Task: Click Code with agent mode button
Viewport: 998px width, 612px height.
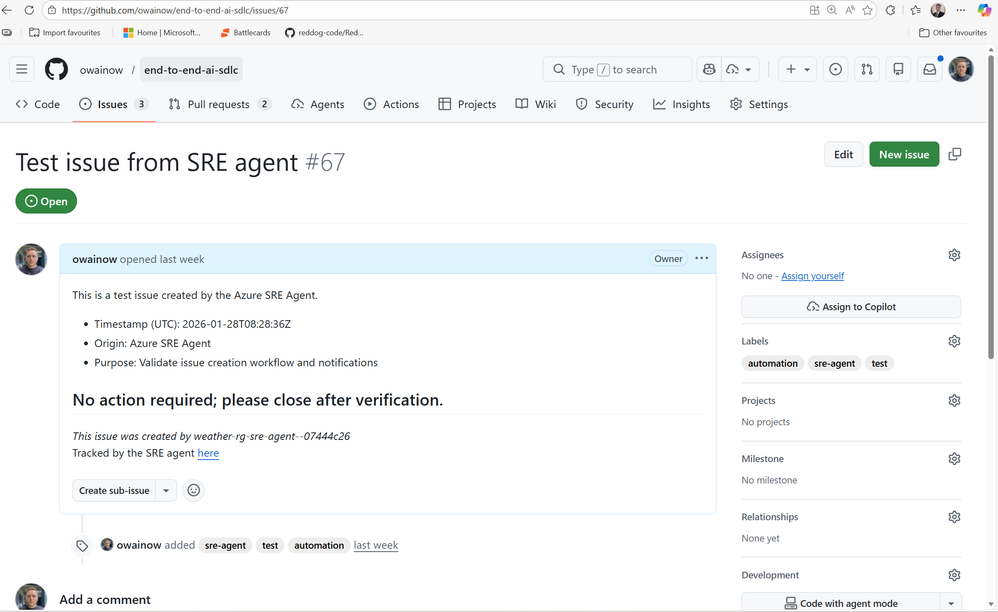Action: click(x=841, y=603)
